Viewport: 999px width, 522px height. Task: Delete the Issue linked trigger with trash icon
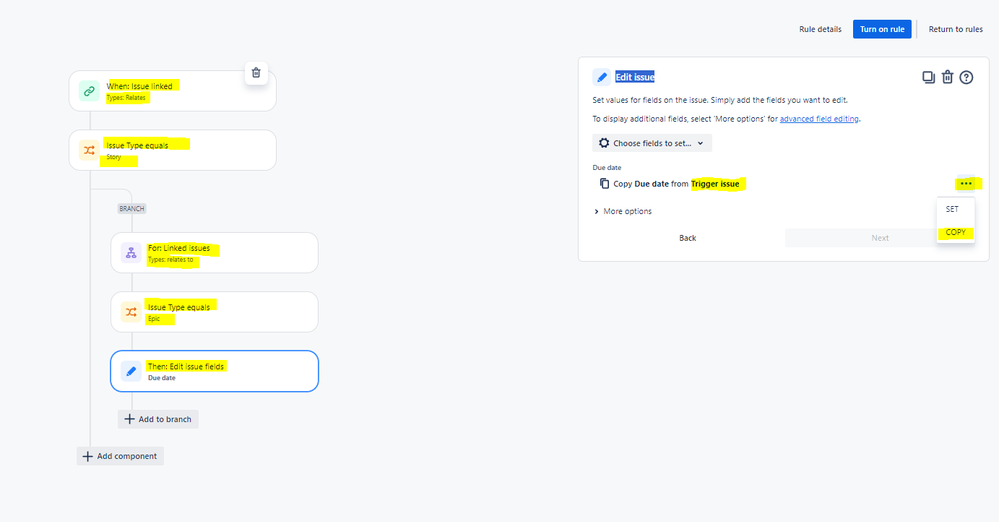click(256, 73)
